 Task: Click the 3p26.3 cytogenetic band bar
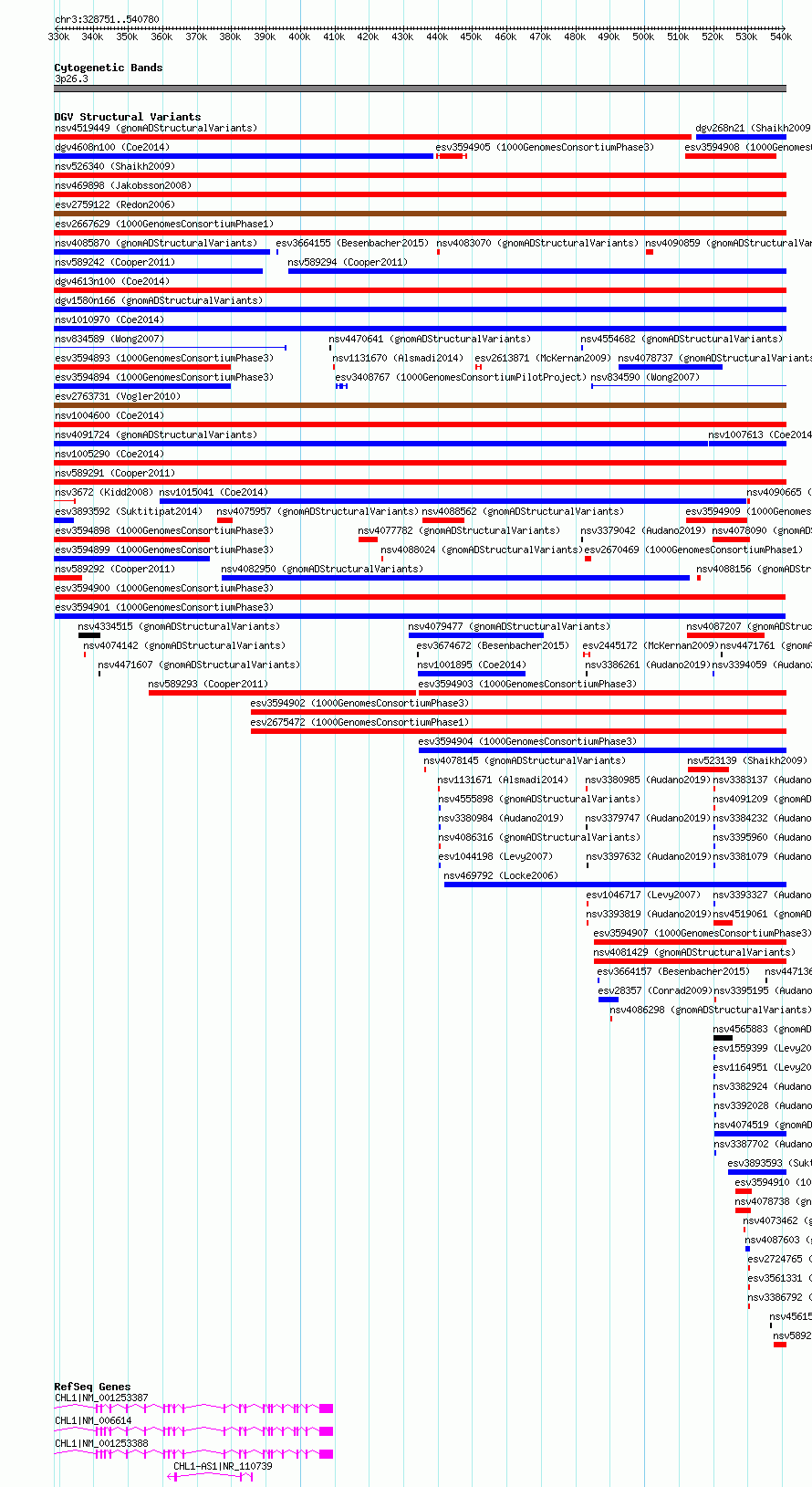tap(420, 89)
